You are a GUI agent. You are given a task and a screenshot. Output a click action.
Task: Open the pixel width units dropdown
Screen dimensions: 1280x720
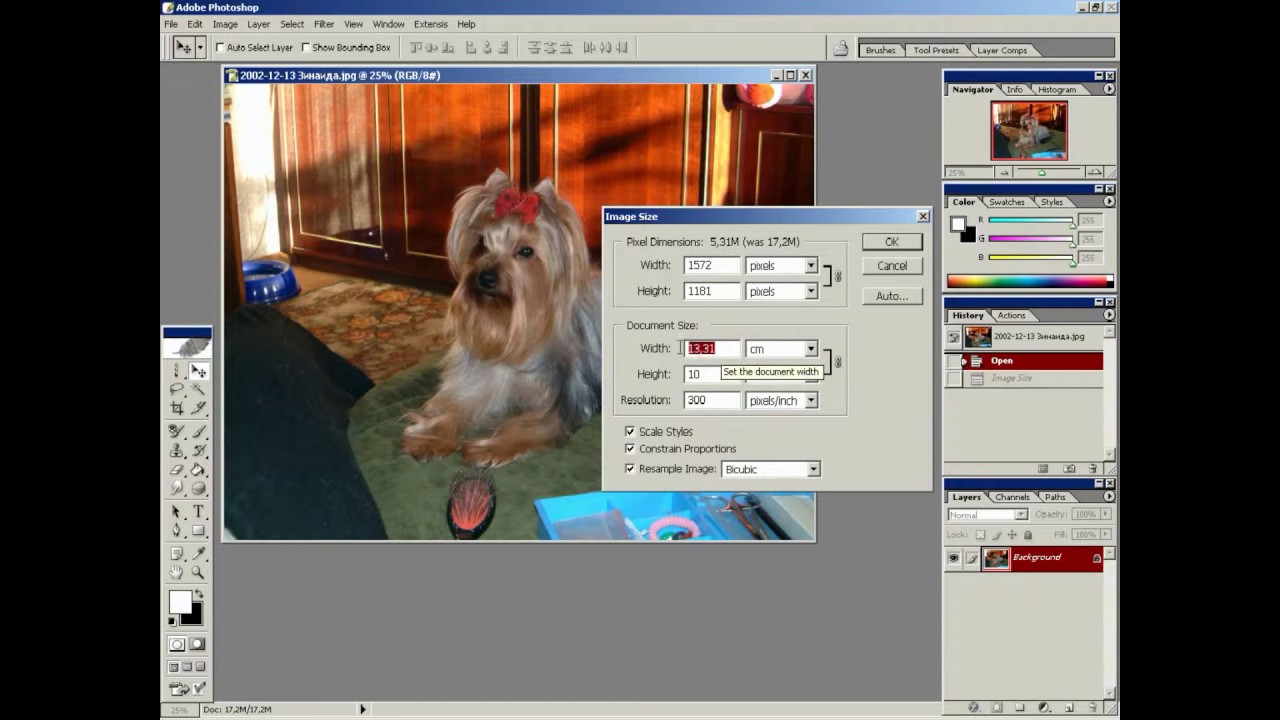(811, 266)
